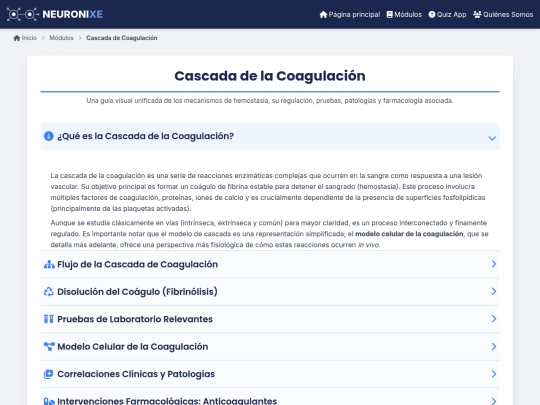Click the question icon beside Quiz App
The image size is (540, 405).
pyautogui.click(x=432, y=14)
